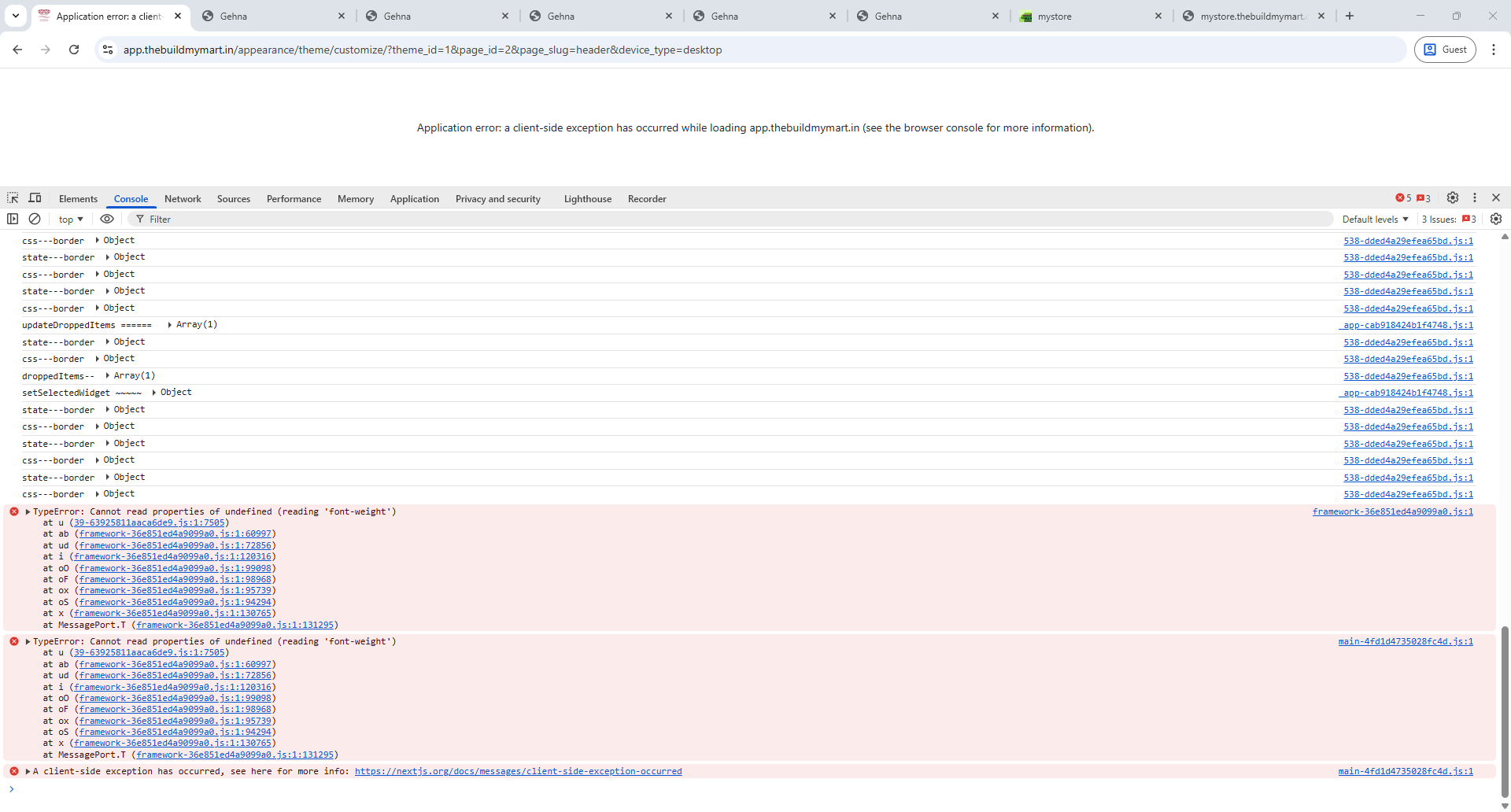Open the JavaScript context top dropdown
The image size is (1511, 812).
click(x=71, y=220)
